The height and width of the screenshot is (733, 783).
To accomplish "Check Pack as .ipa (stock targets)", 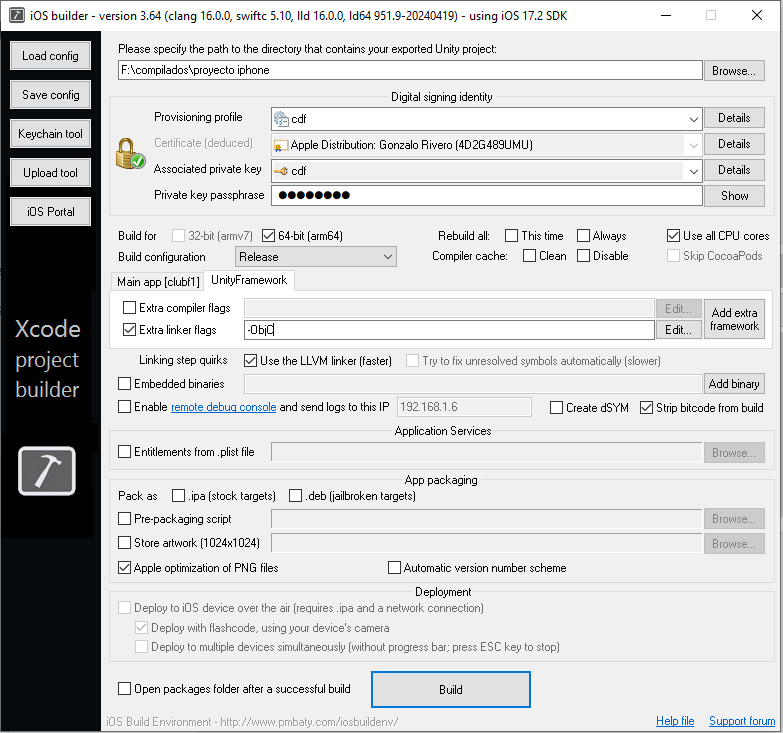I will tap(178, 495).
